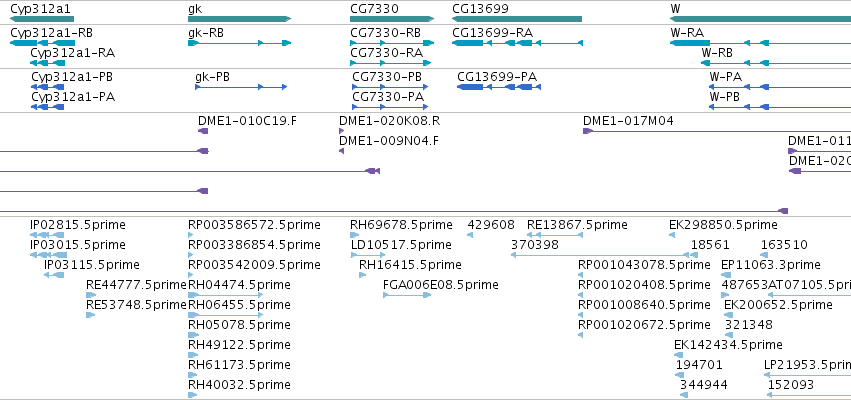
Task: Select the IP02815.5prime EST label
Action: (78, 225)
